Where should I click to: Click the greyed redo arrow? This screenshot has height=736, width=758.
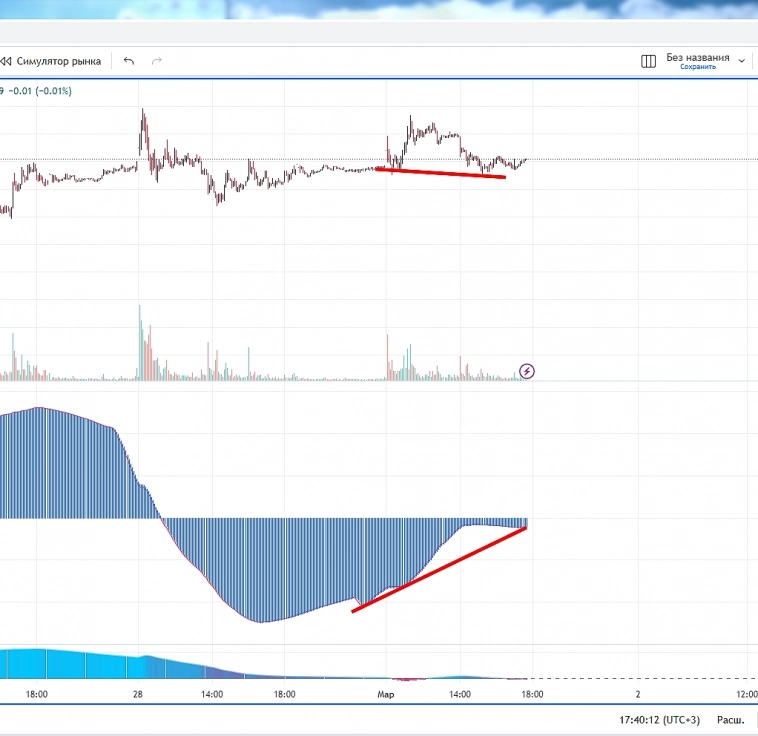coord(156,61)
